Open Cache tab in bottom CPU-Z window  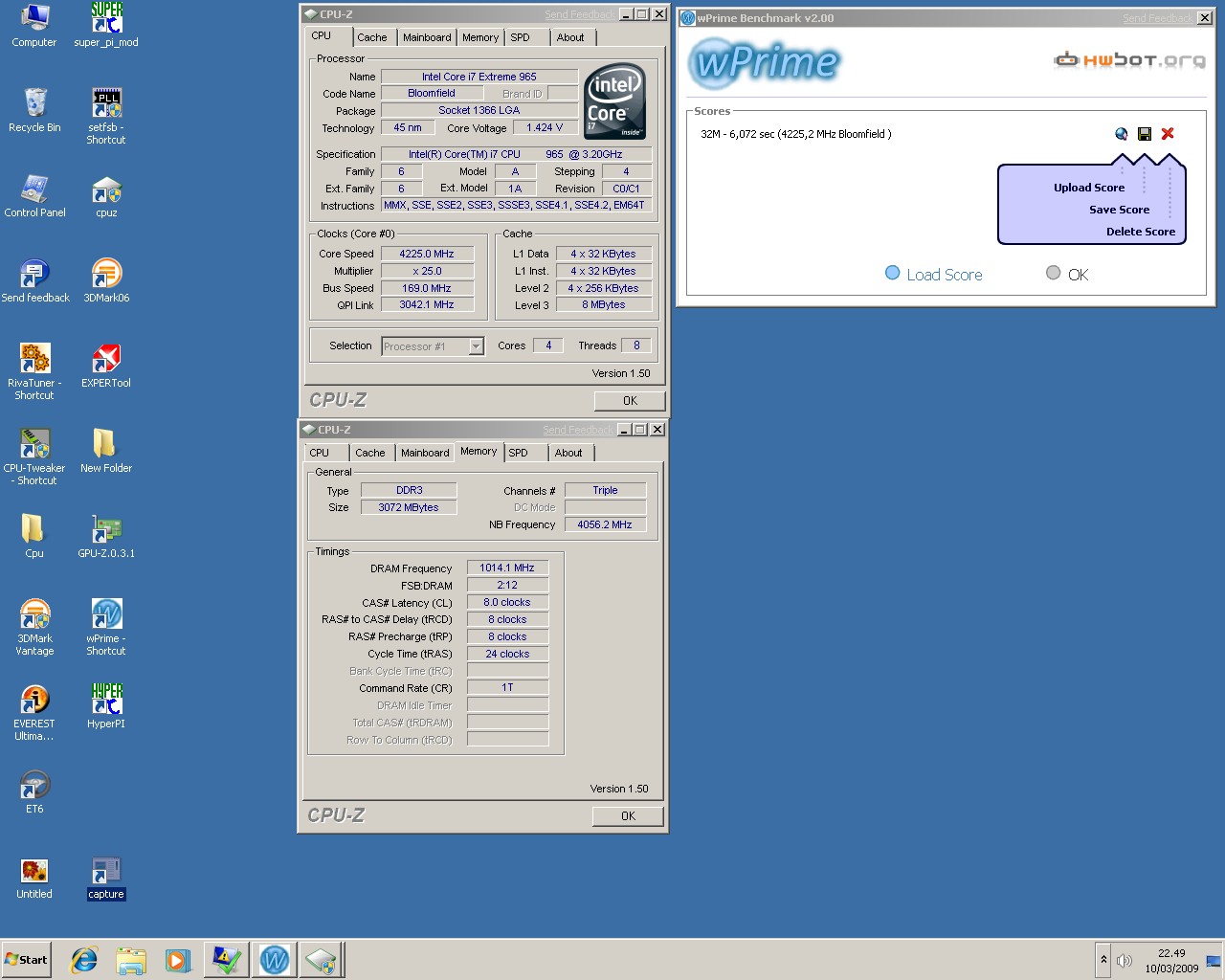(x=370, y=453)
